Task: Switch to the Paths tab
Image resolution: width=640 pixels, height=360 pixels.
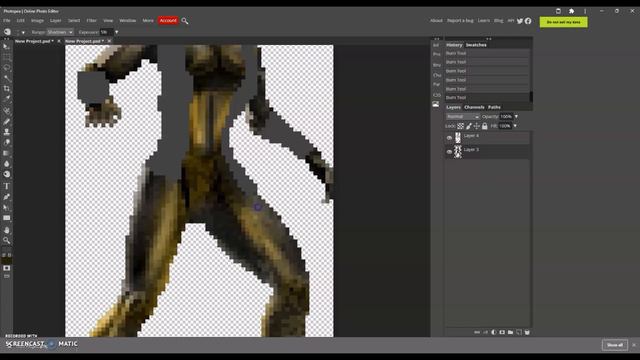Action: click(x=494, y=107)
